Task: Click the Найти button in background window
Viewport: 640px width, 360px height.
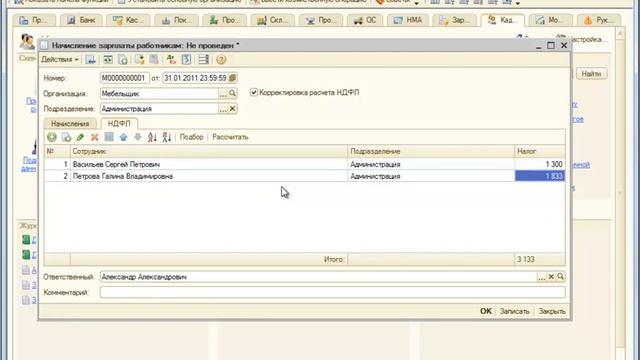Action: click(591, 74)
